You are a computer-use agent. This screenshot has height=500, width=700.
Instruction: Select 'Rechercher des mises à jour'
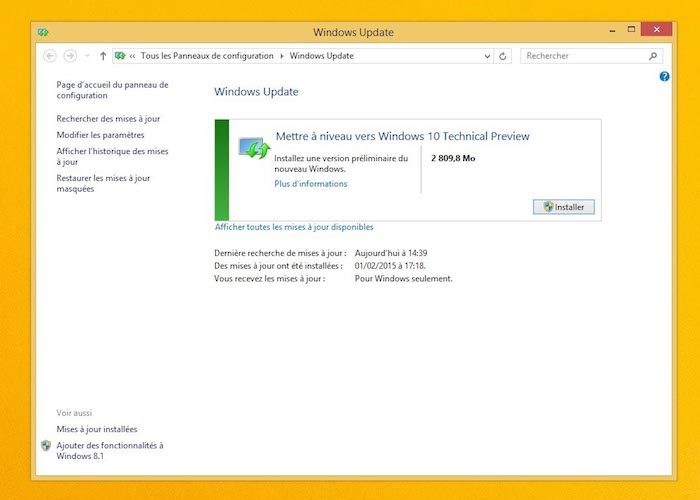108,119
